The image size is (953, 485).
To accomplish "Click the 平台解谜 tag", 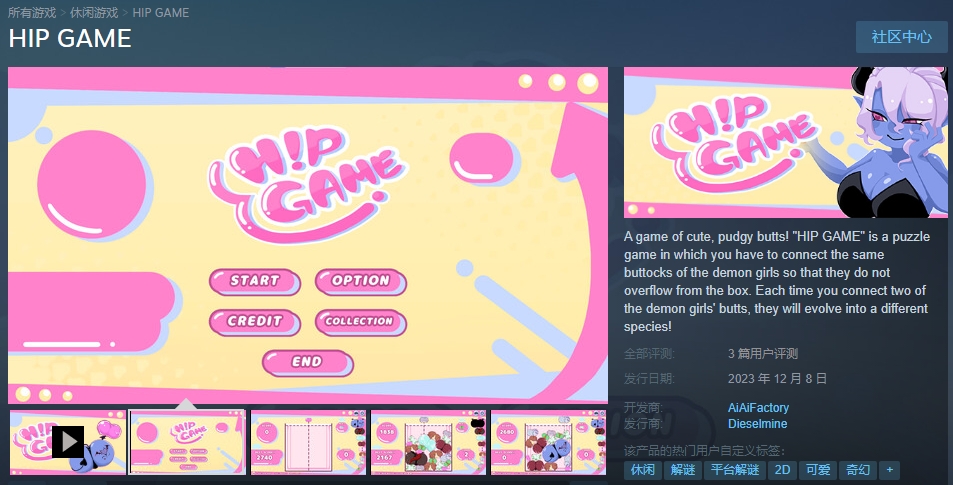I will pos(735,470).
